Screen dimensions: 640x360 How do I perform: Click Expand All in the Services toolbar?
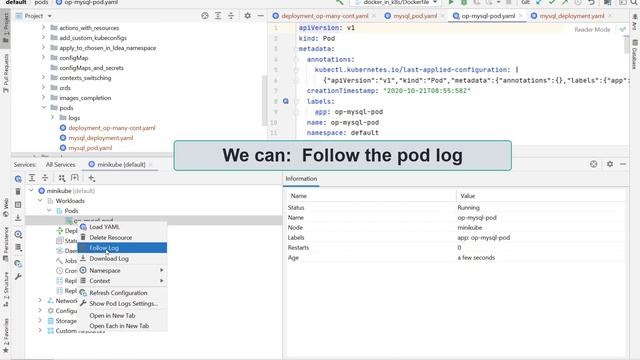tap(32, 178)
